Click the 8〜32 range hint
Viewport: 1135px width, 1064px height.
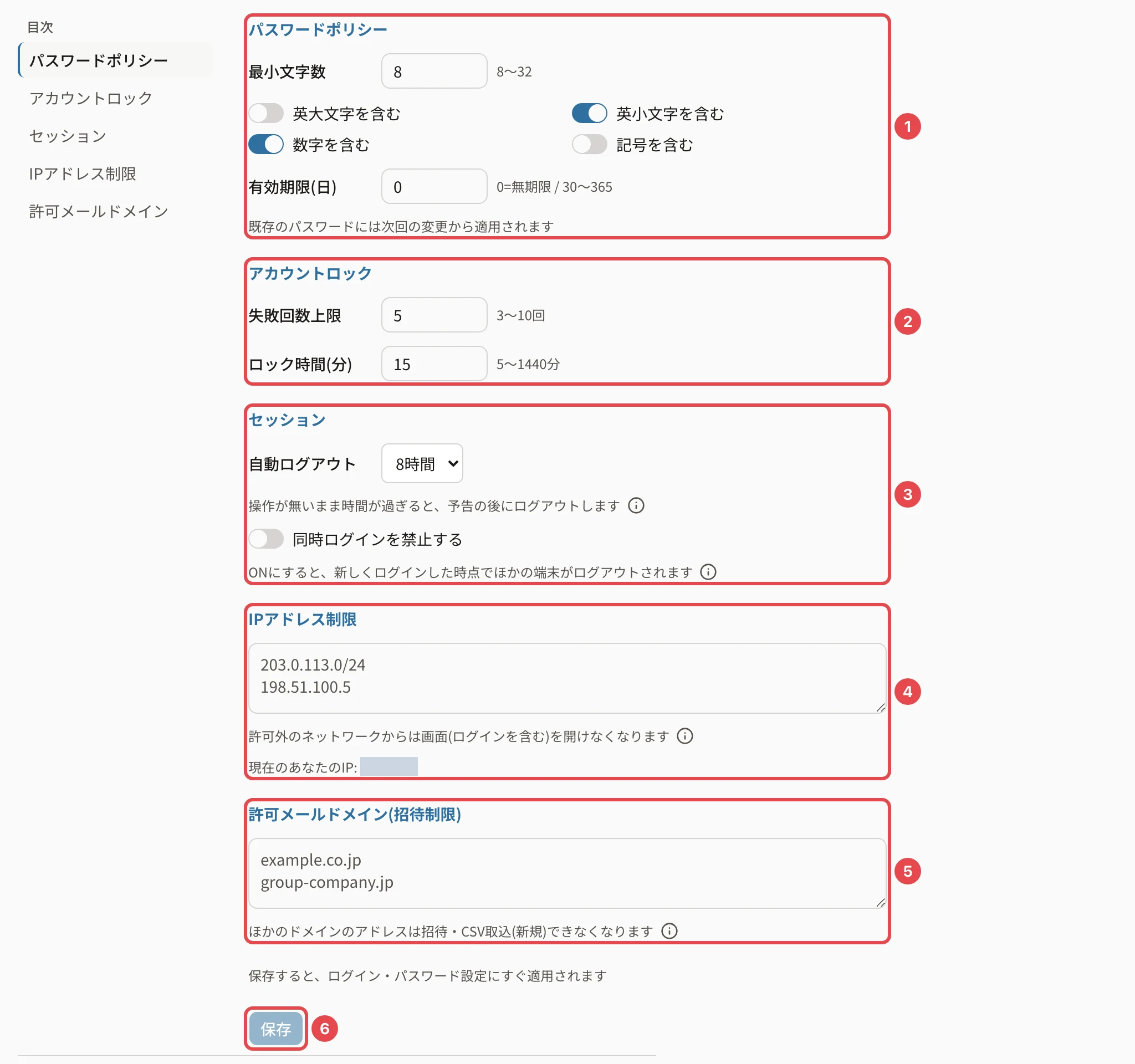pyautogui.click(x=514, y=71)
